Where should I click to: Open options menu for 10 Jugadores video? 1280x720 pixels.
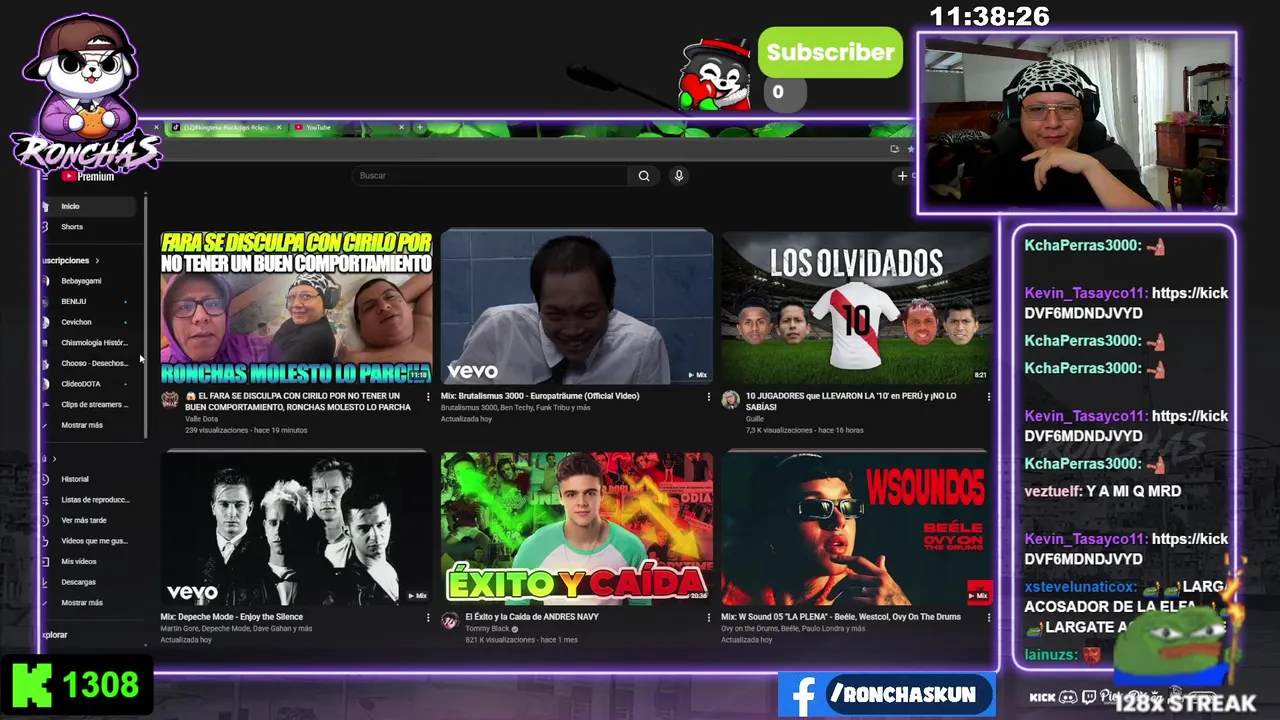point(989,397)
